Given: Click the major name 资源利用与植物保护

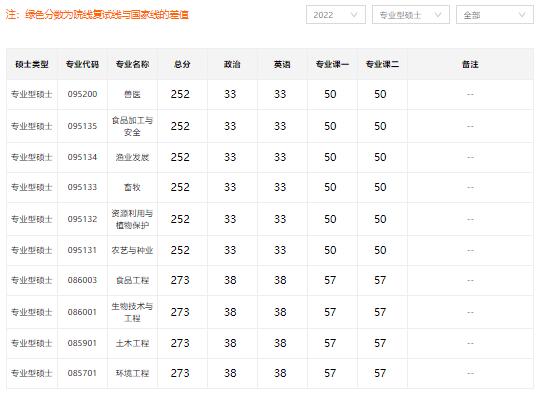Looking at the screenshot, I should pos(132,219).
